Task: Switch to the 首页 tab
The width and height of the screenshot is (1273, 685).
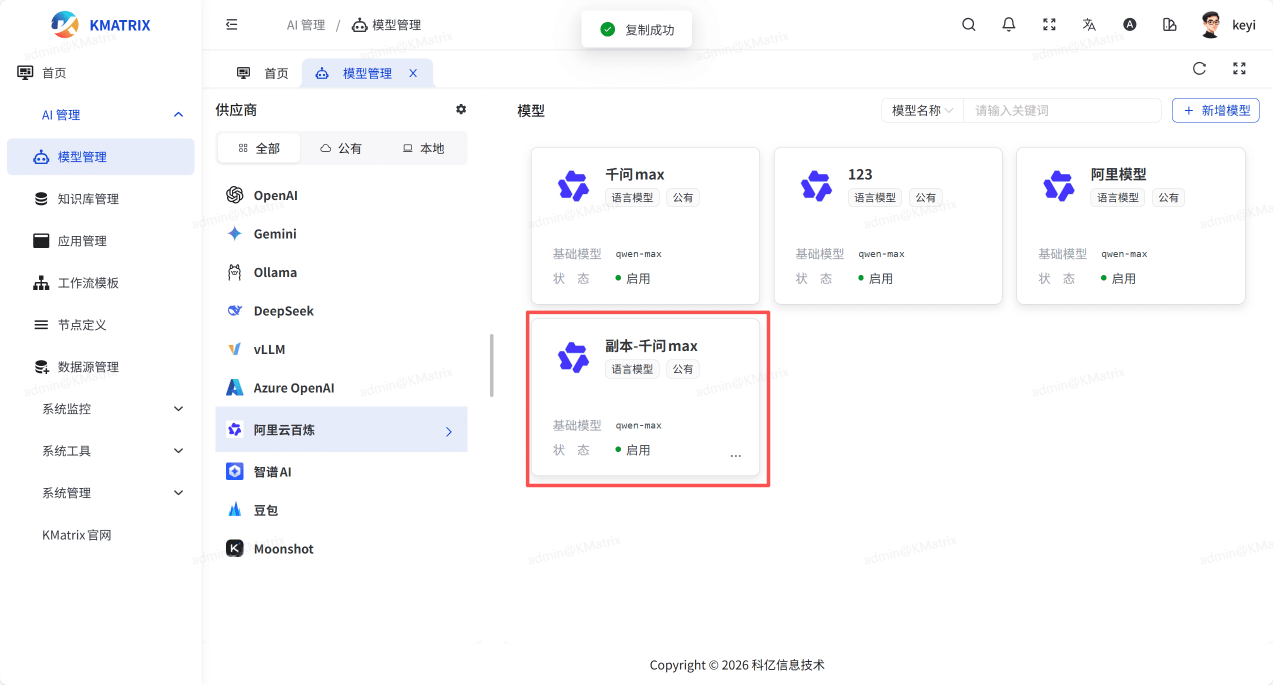Action: [x=263, y=73]
